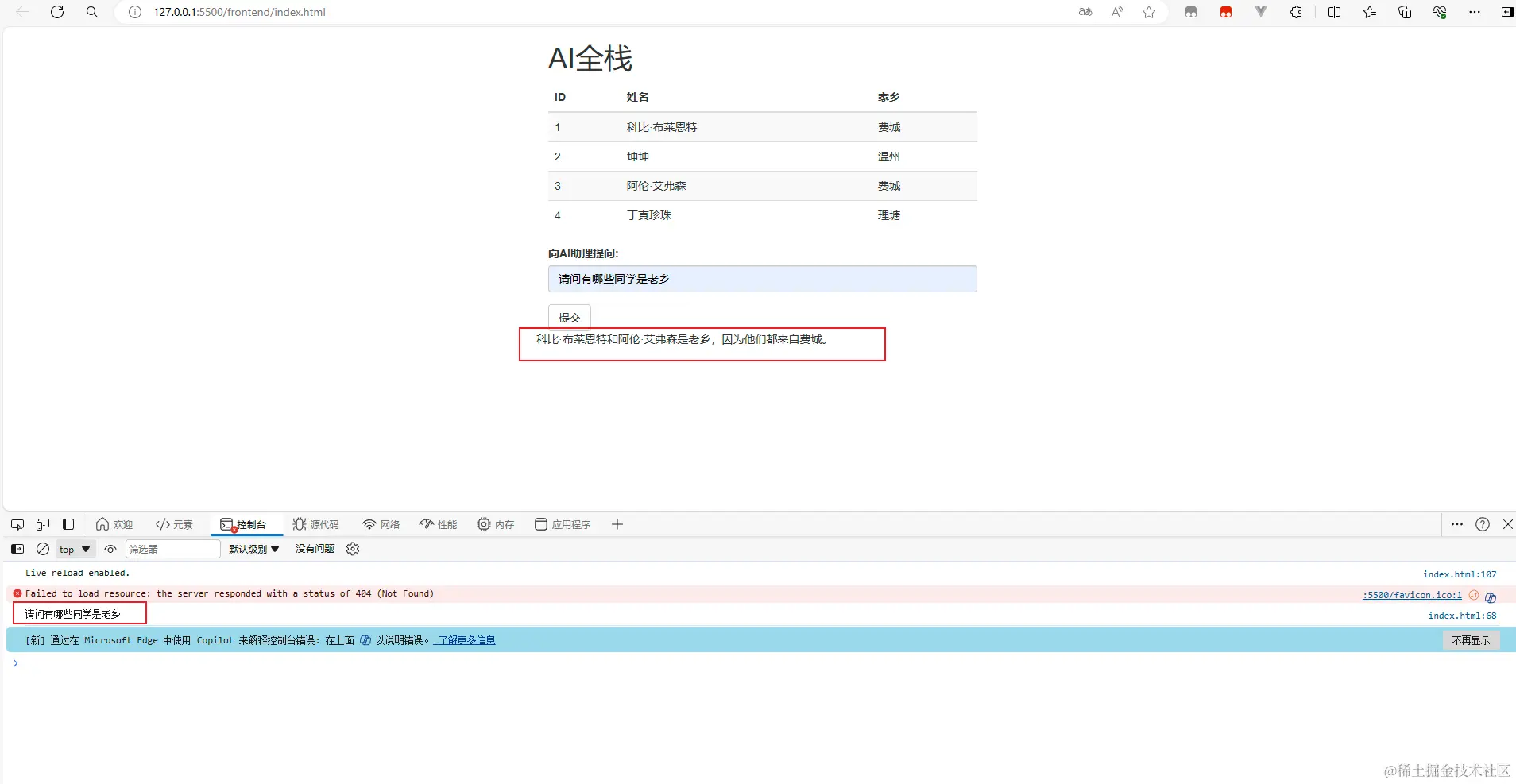
Task: Toggle device emulation mode icon
Action: coord(43,524)
